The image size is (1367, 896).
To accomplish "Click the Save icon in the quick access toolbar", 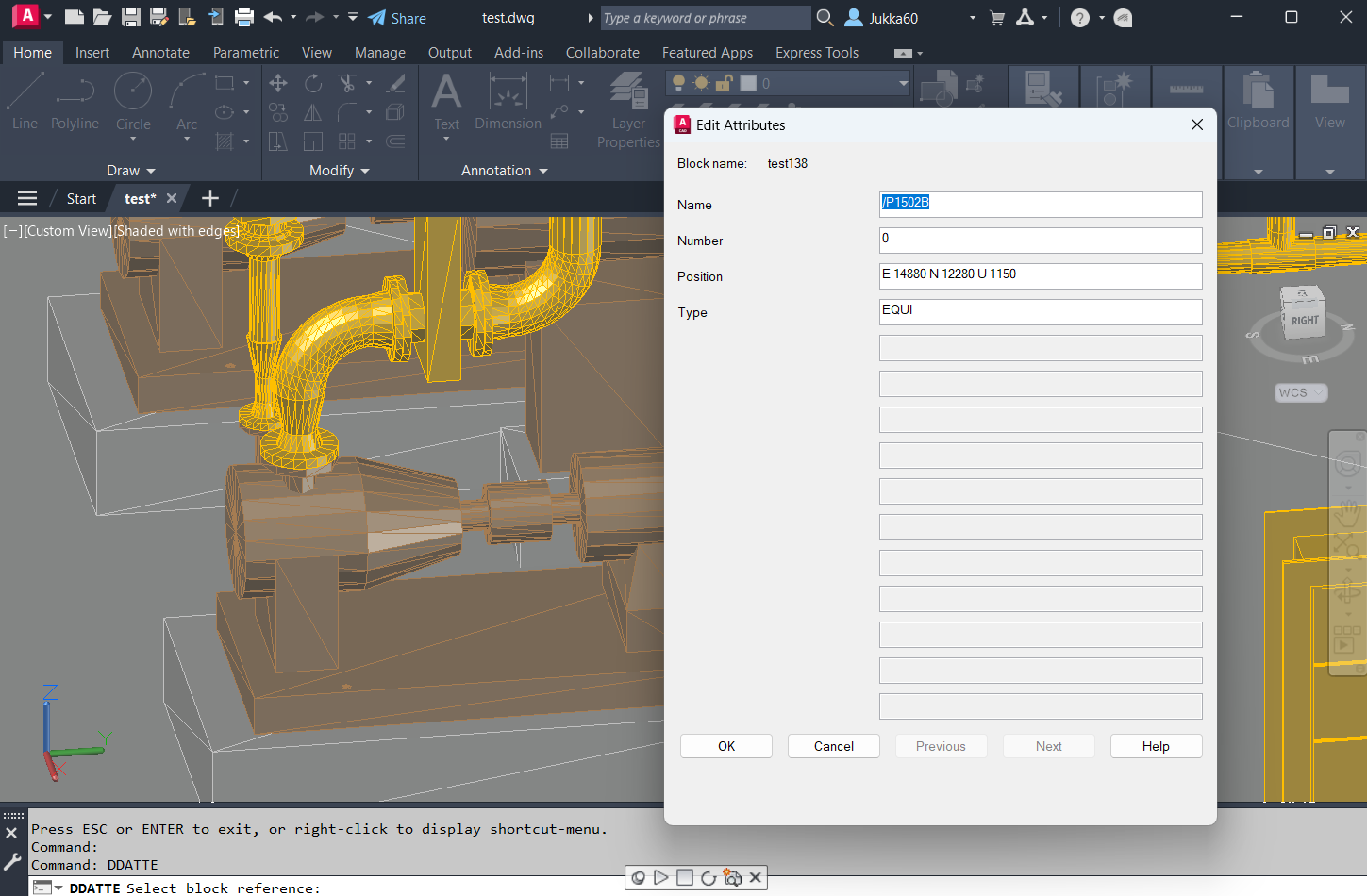I will [x=131, y=17].
